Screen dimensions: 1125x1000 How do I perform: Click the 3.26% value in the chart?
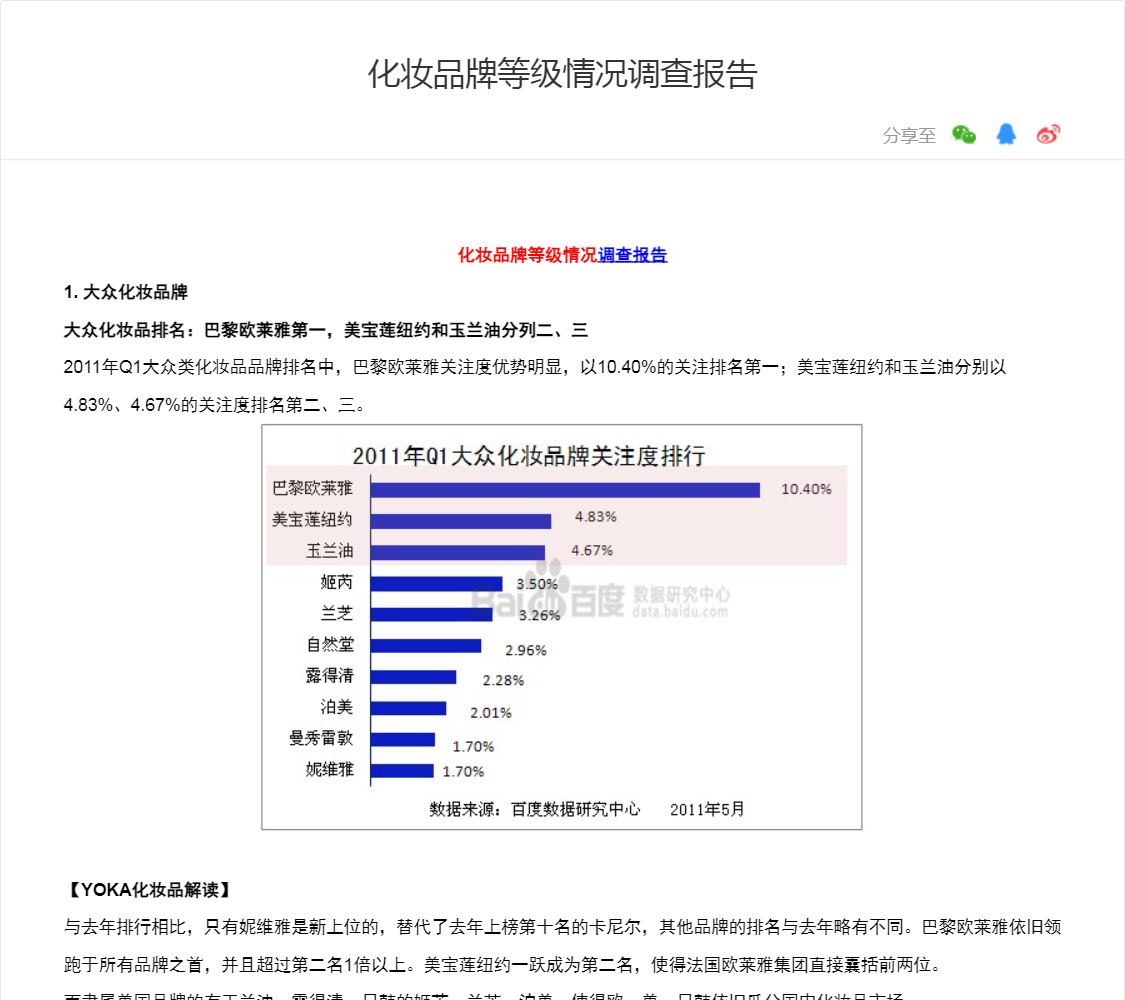coord(540,615)
